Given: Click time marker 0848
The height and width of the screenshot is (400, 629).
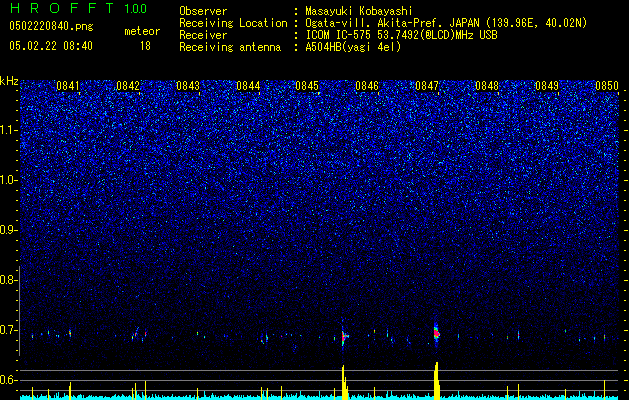Looking at the screenshot, I should pos(487,86).
